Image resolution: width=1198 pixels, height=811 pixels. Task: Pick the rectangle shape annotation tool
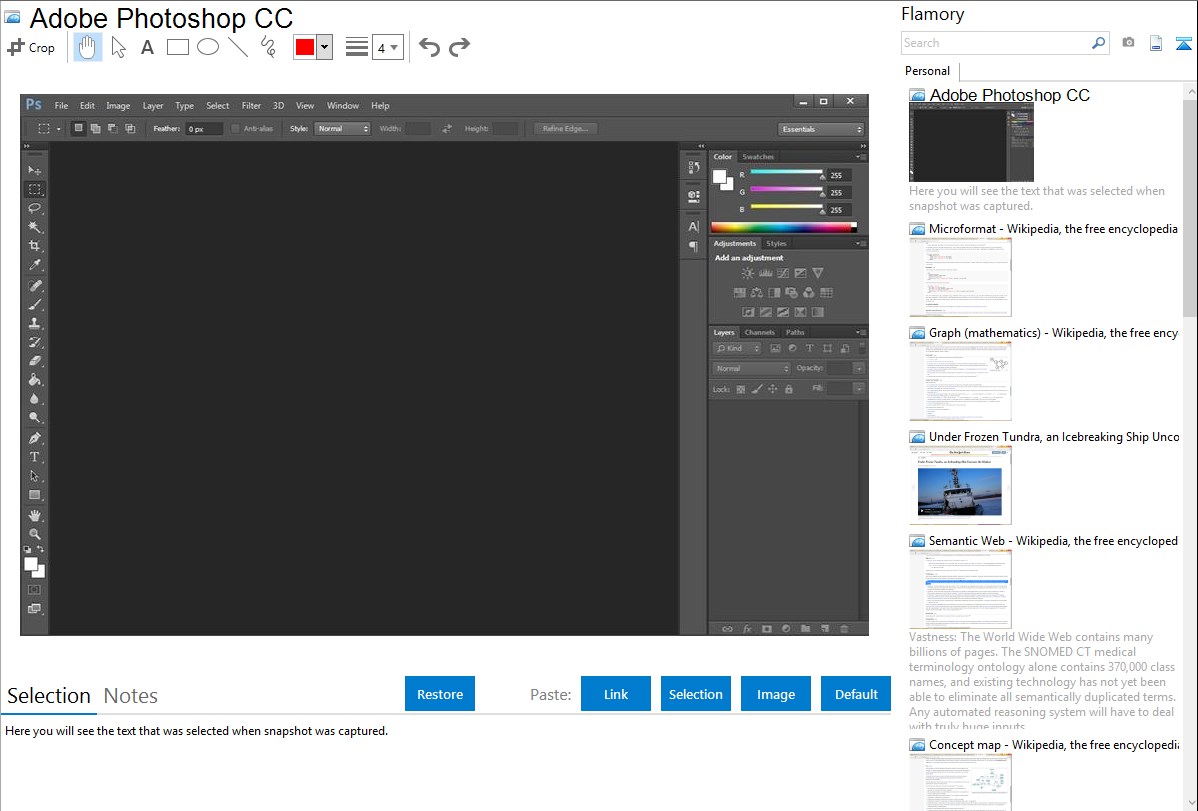click(x=177, y=47)
